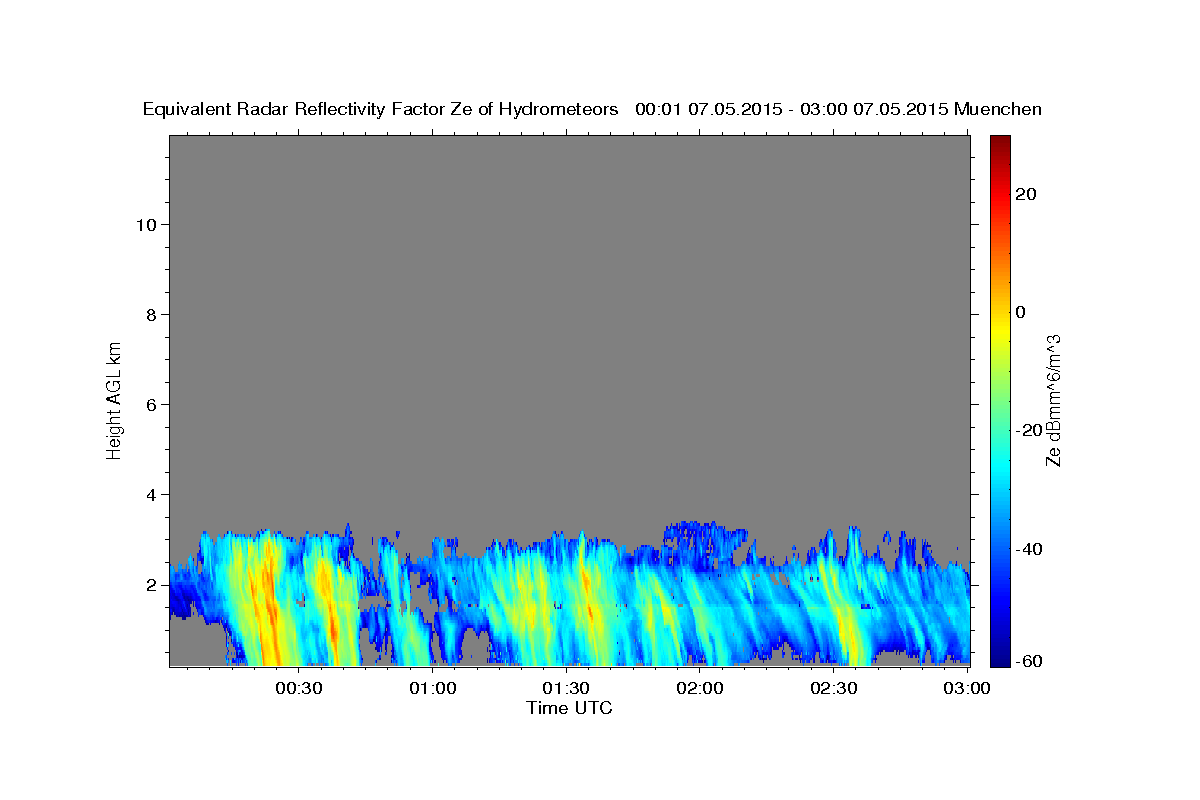
Task: Click the date range text ending in "Muenchen"
Action: (839, 109)
